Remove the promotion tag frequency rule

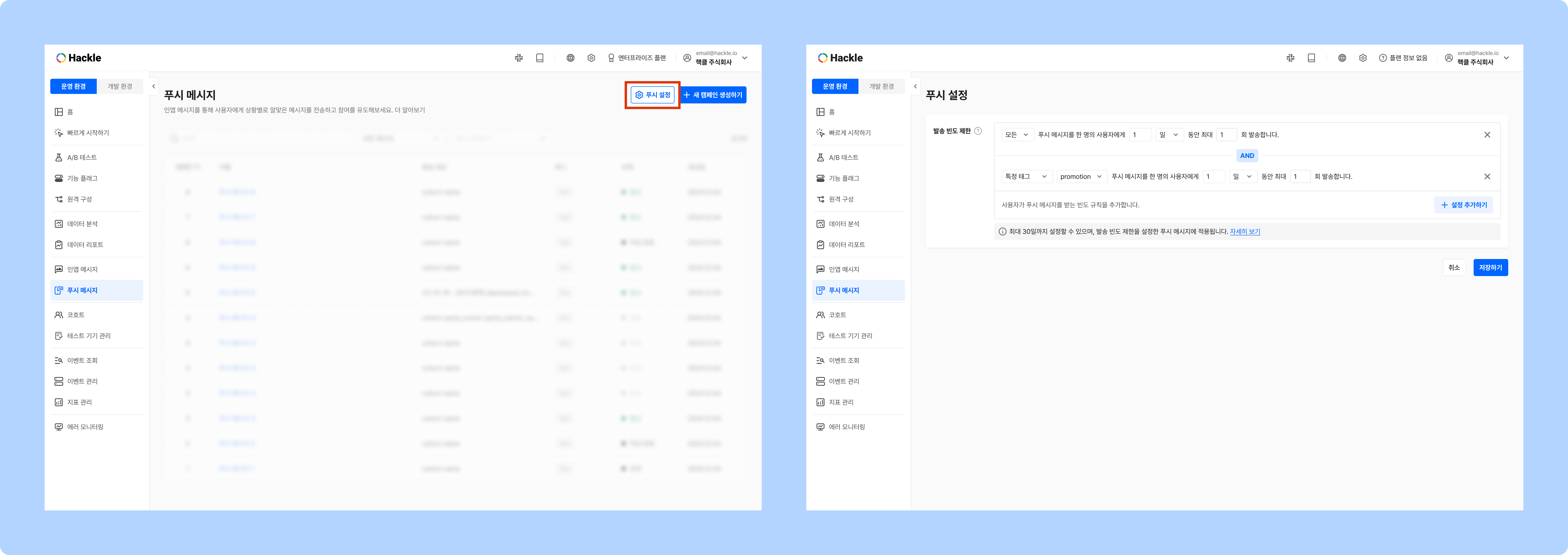coord(1487,176)
